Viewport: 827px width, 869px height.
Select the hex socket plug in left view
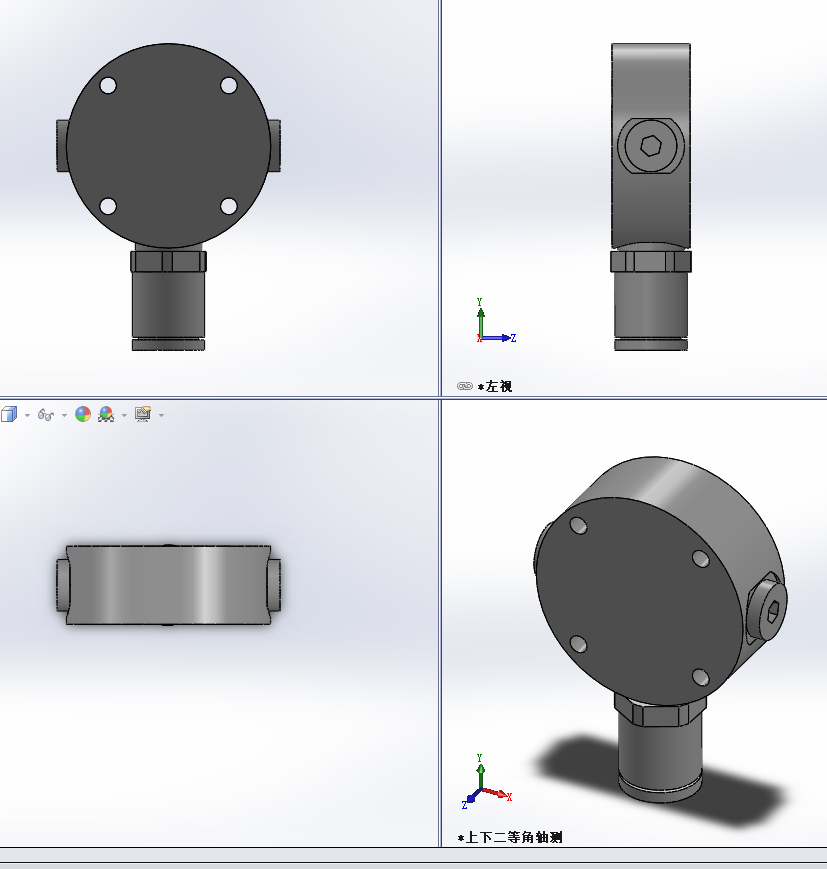click(651, 146)
